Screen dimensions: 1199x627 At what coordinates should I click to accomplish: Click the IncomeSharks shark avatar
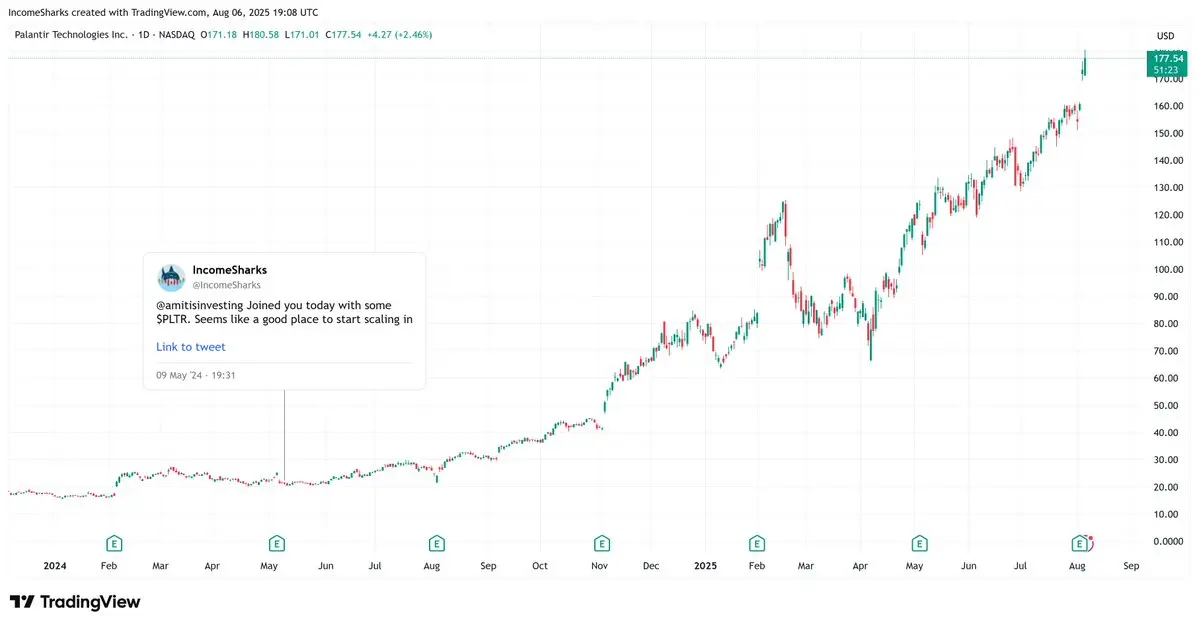point(171,278)
